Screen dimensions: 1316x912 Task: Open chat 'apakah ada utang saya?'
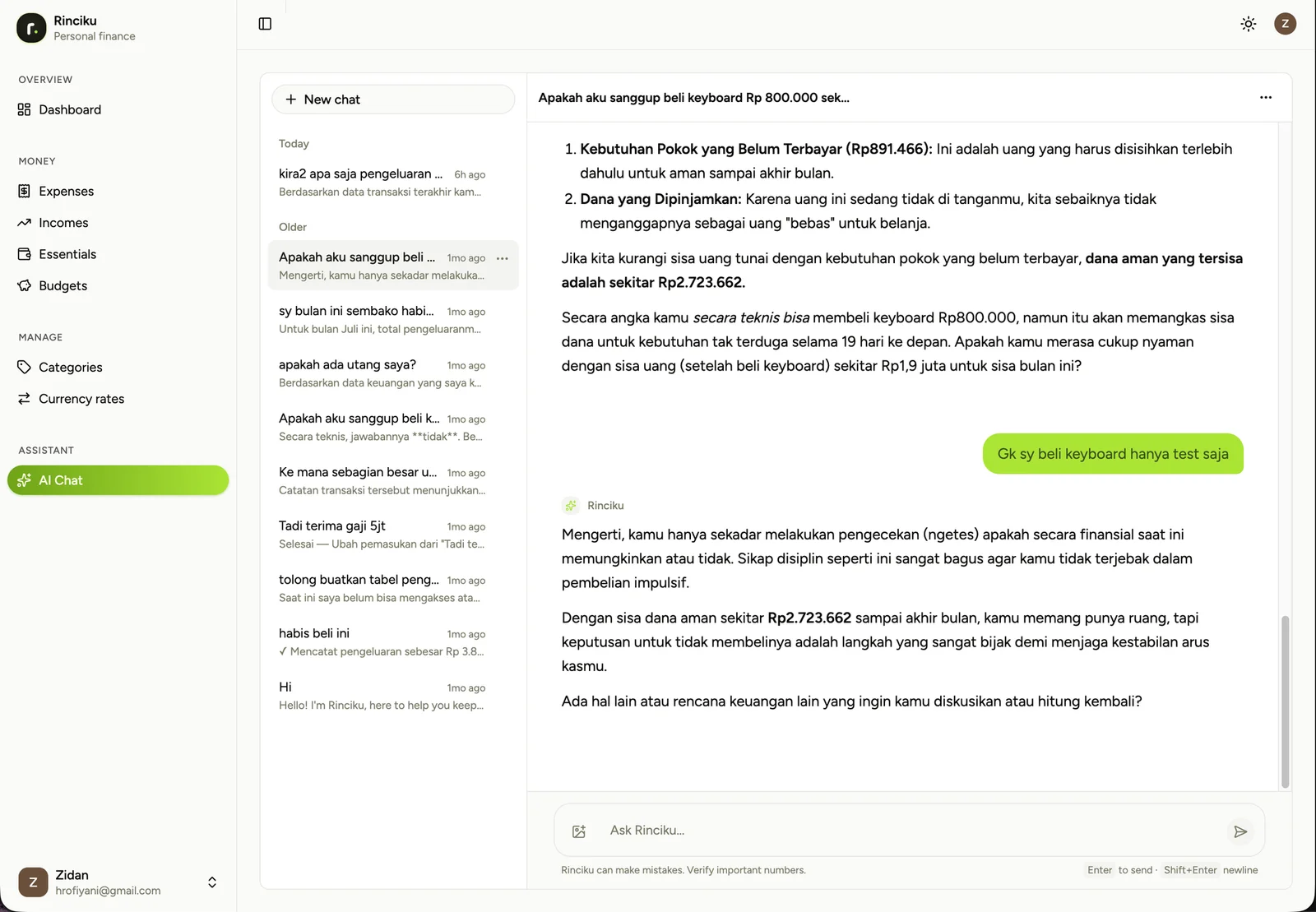tap(393, 373)
